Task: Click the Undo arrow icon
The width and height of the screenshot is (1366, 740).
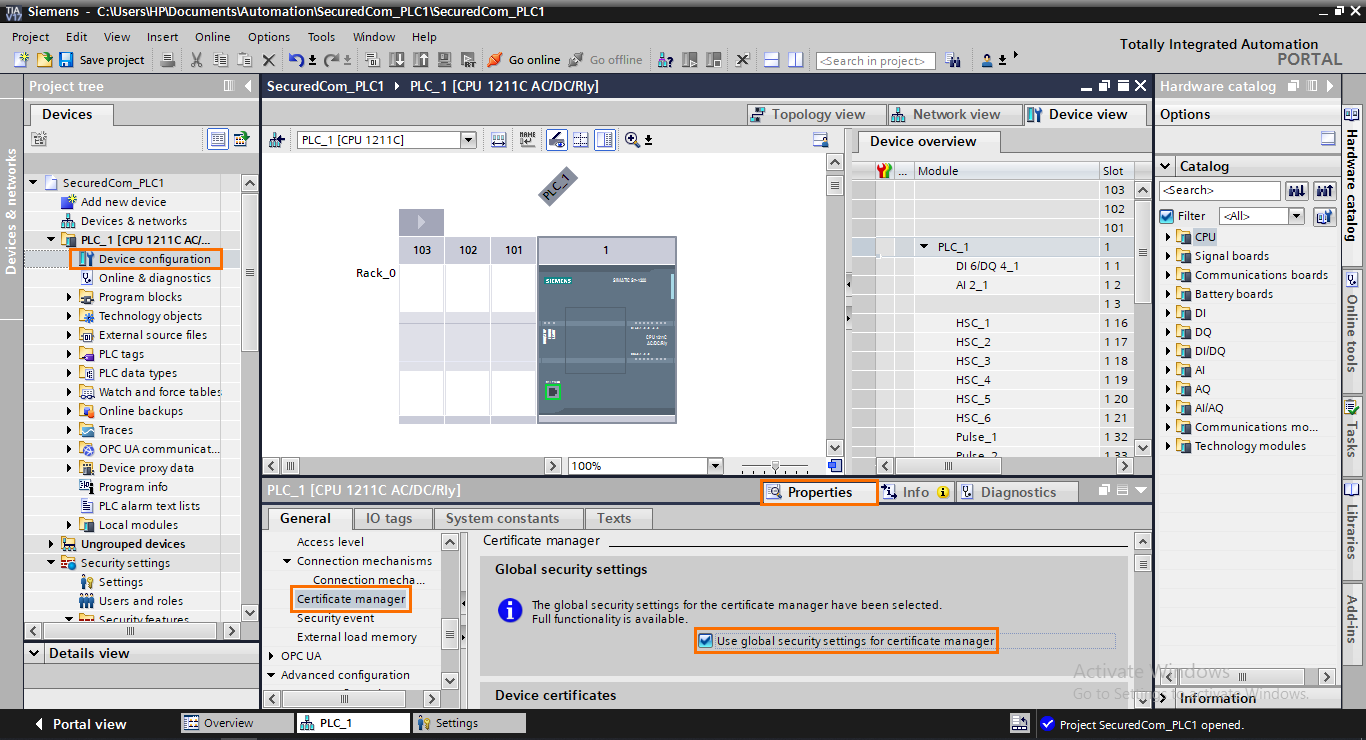Action: 298,60
